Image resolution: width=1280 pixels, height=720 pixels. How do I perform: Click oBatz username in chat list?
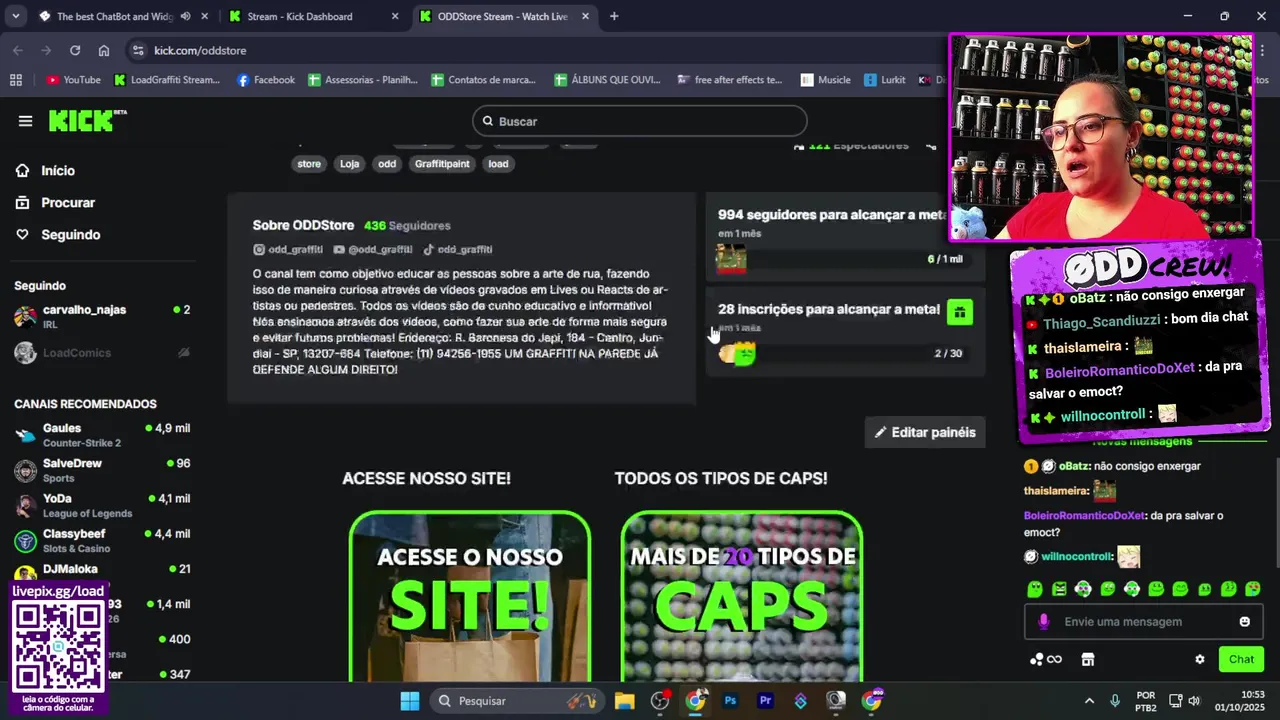pyautogui.click(x=1074, y=466)
